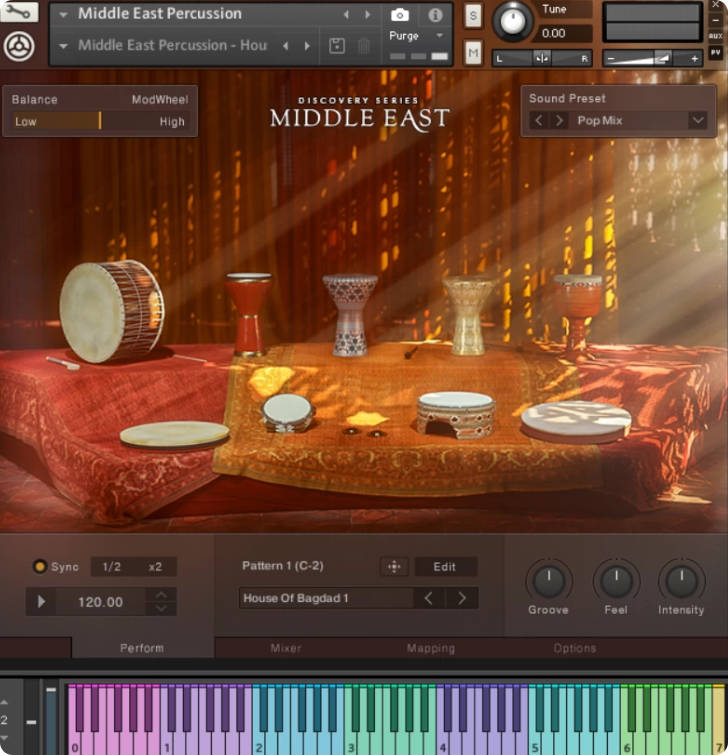
Task: Expand the Middle East Percussion instrument menu
Action: (63, 14)
